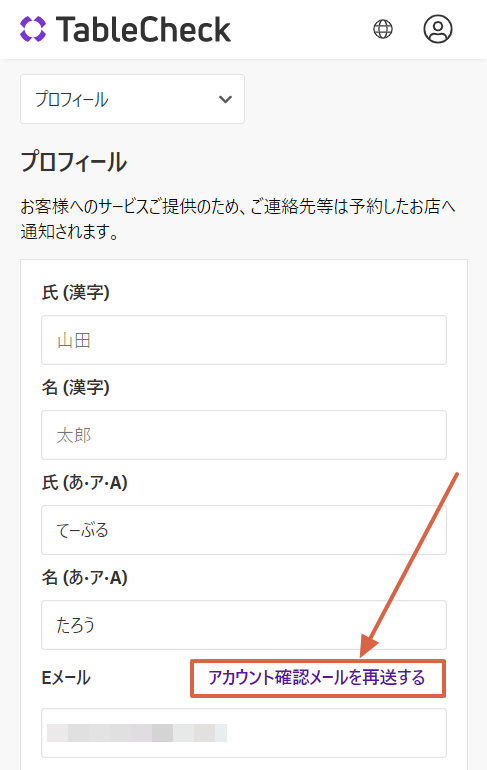The image size is (487, 770).
Task: Select the blurred email address text
Action: (x=137, y=733)
